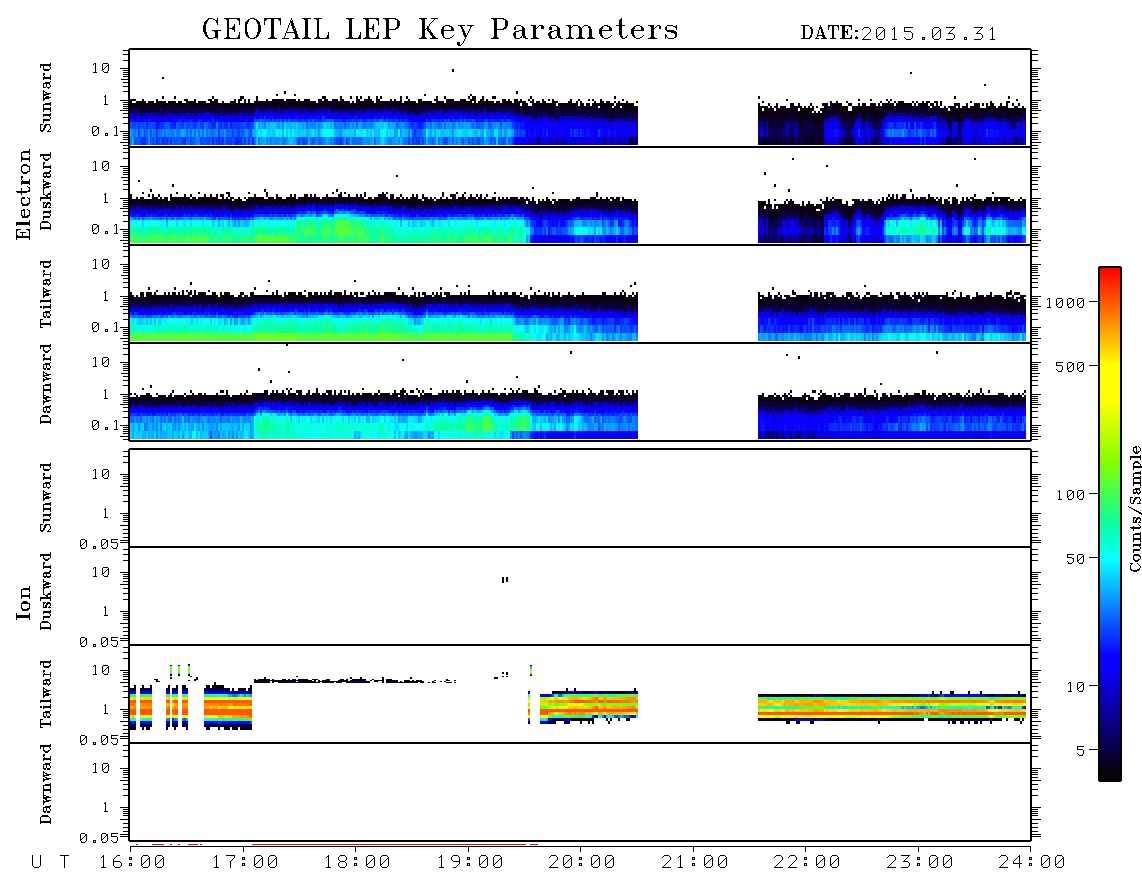Click the Ion 'Dawnward' panel label
Screen dimensions: 1142x880
(x=46, y=784)
